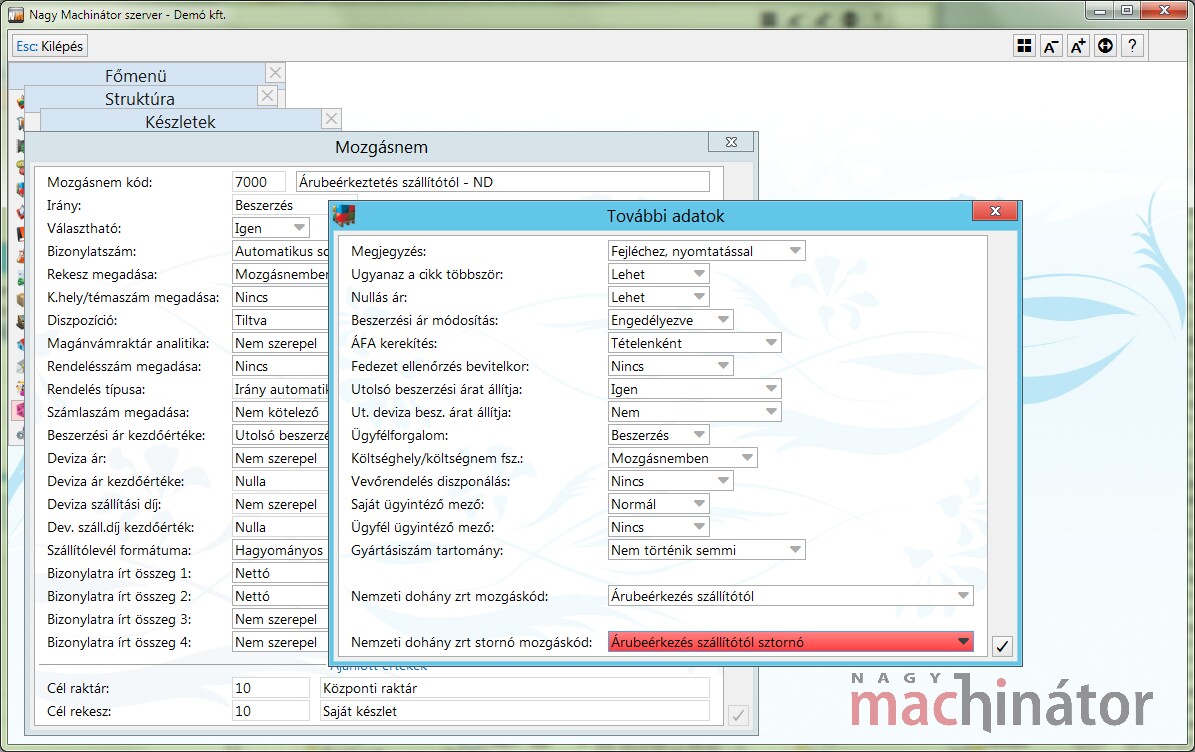The height and width of the screenshot is (752, 1195).
Task: Click the greyed checkmark in the Mozgásnem window
Action: [738, 715]
